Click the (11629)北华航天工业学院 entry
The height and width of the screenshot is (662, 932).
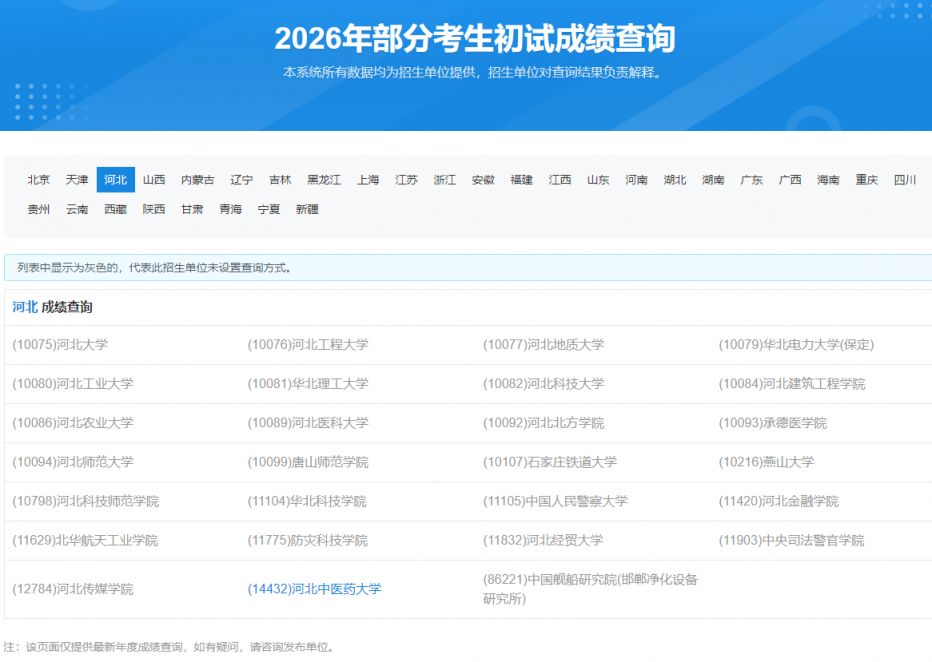tap(85, 541)
